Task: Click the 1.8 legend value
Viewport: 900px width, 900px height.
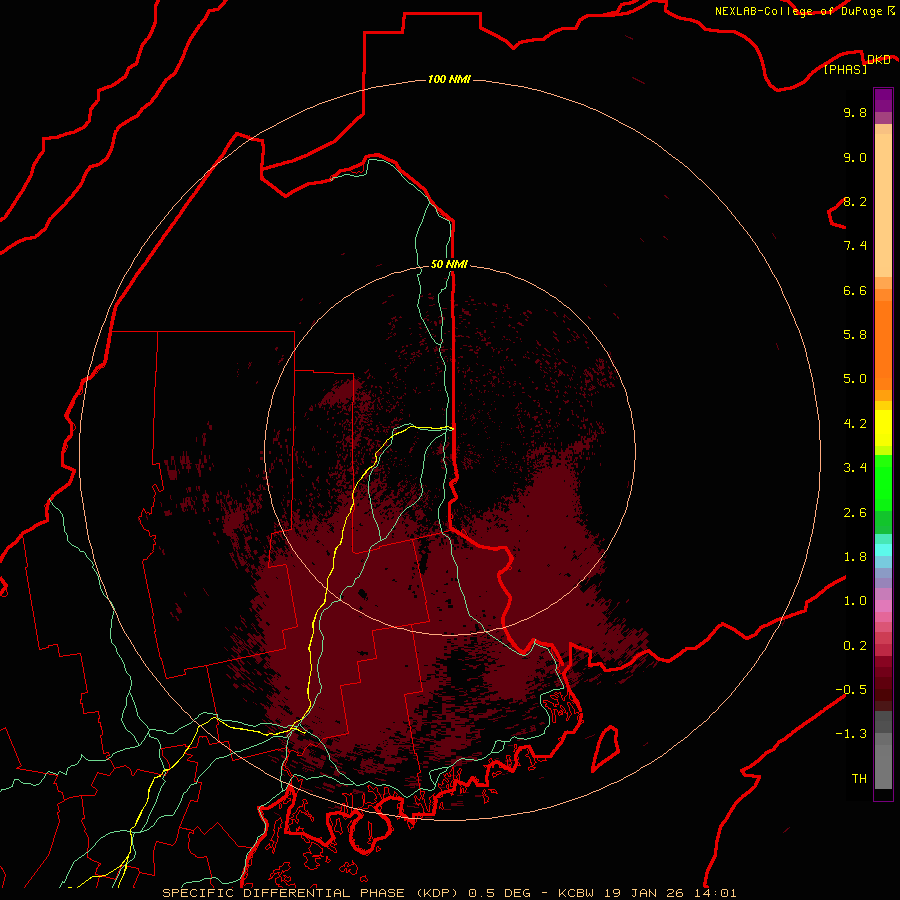Action: (x=855, y=557)
